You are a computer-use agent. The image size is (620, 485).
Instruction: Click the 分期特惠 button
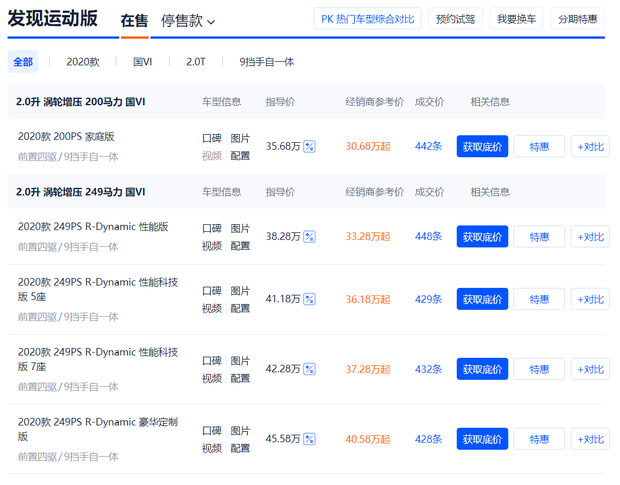coord(577,19)
